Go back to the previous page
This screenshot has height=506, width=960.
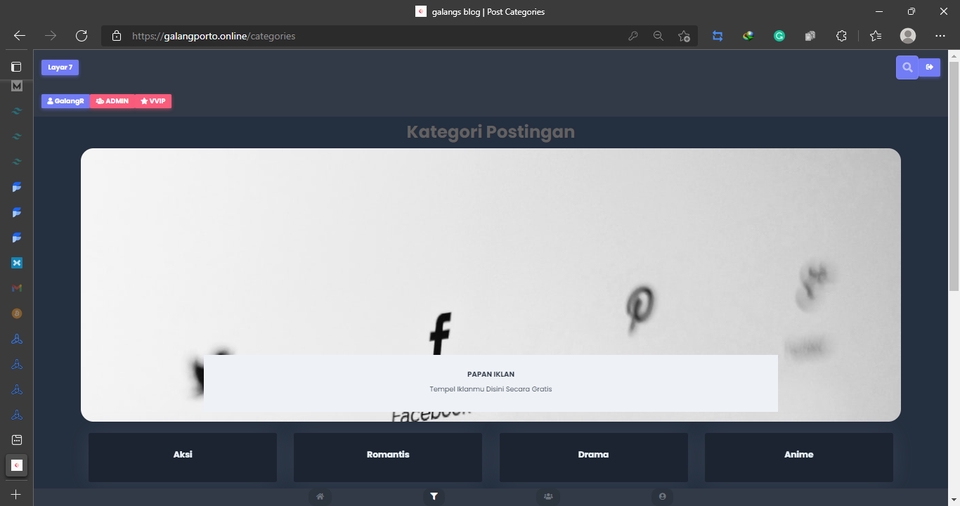tap(20, 36)
